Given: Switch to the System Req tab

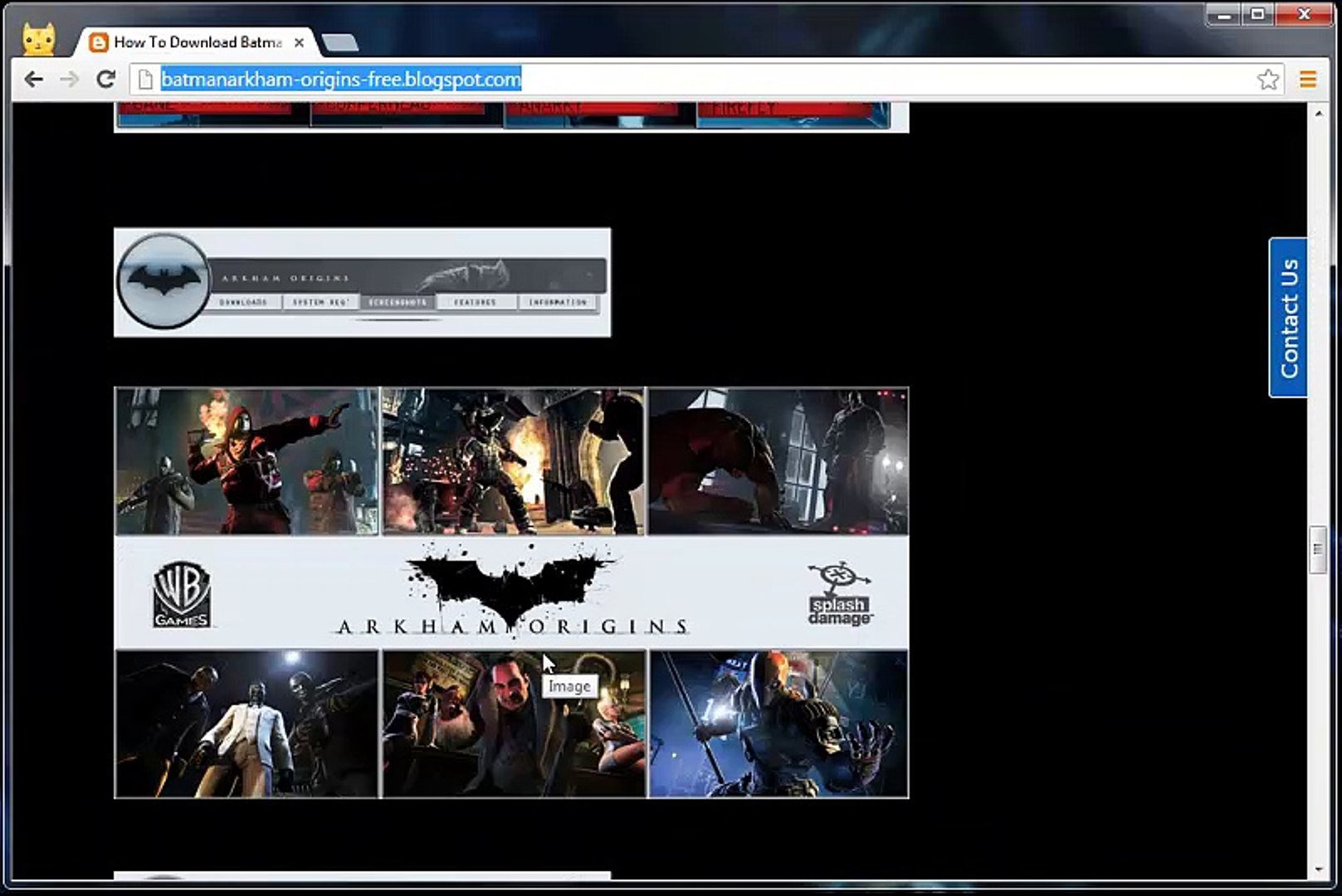Looking at the screenshot, I should pos(320,303).
